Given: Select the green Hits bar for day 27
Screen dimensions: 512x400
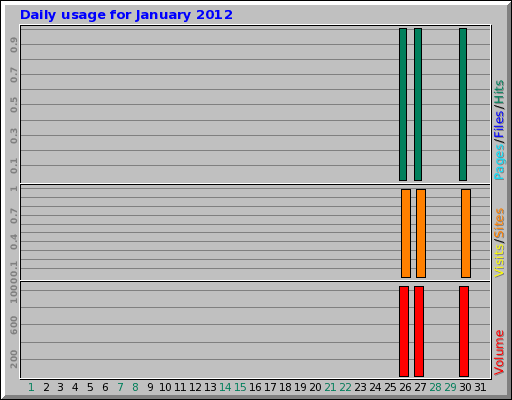Looking at the screenshot, I should (x=418, y=104).
